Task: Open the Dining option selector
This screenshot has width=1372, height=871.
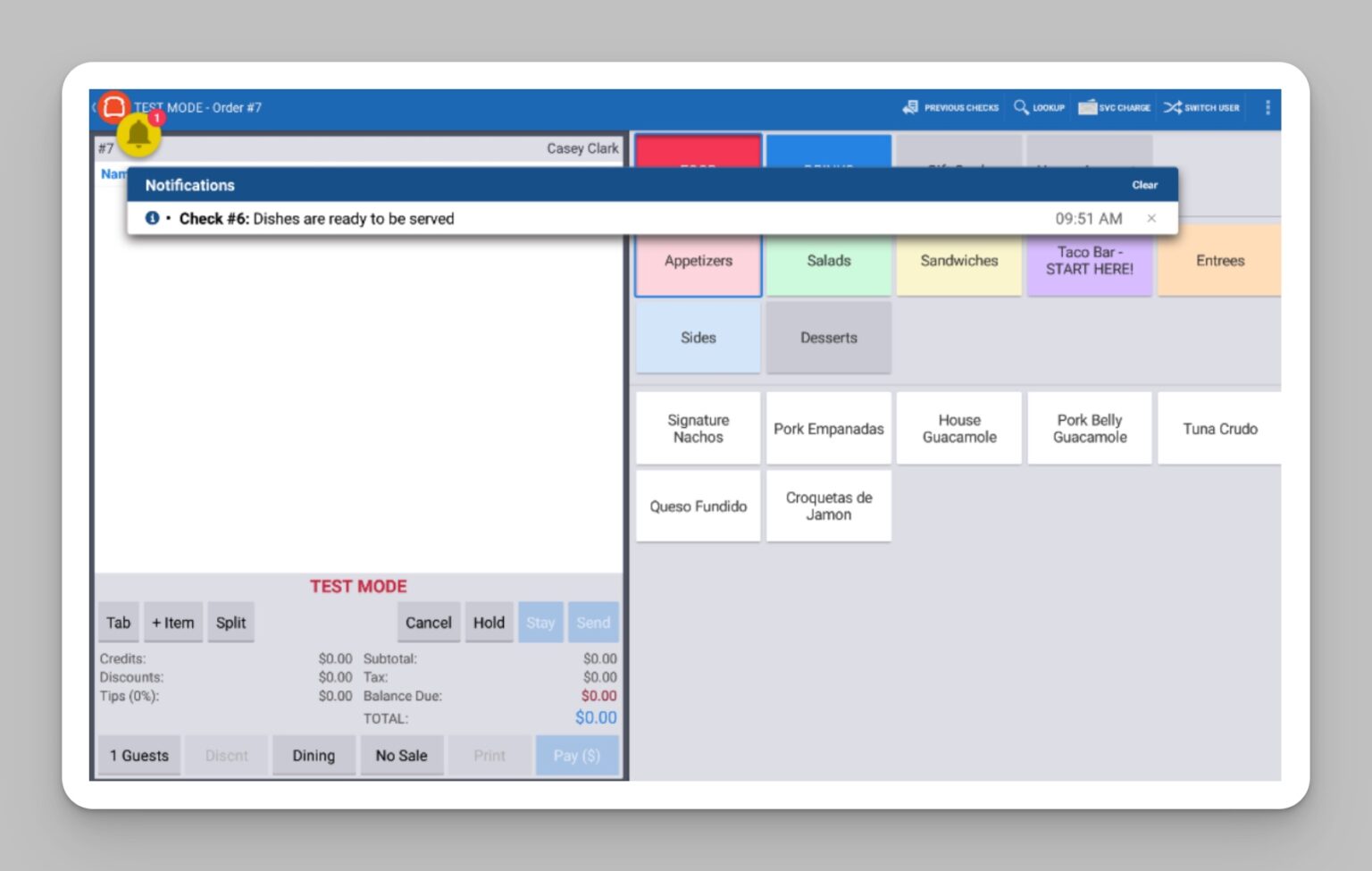Action: tap(314, 756)
